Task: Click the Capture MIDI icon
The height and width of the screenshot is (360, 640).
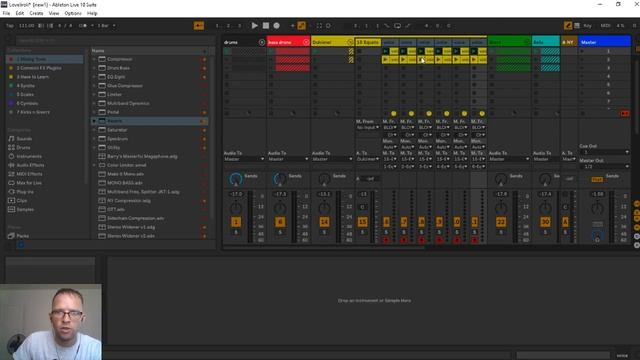Action: pos(319,25)
